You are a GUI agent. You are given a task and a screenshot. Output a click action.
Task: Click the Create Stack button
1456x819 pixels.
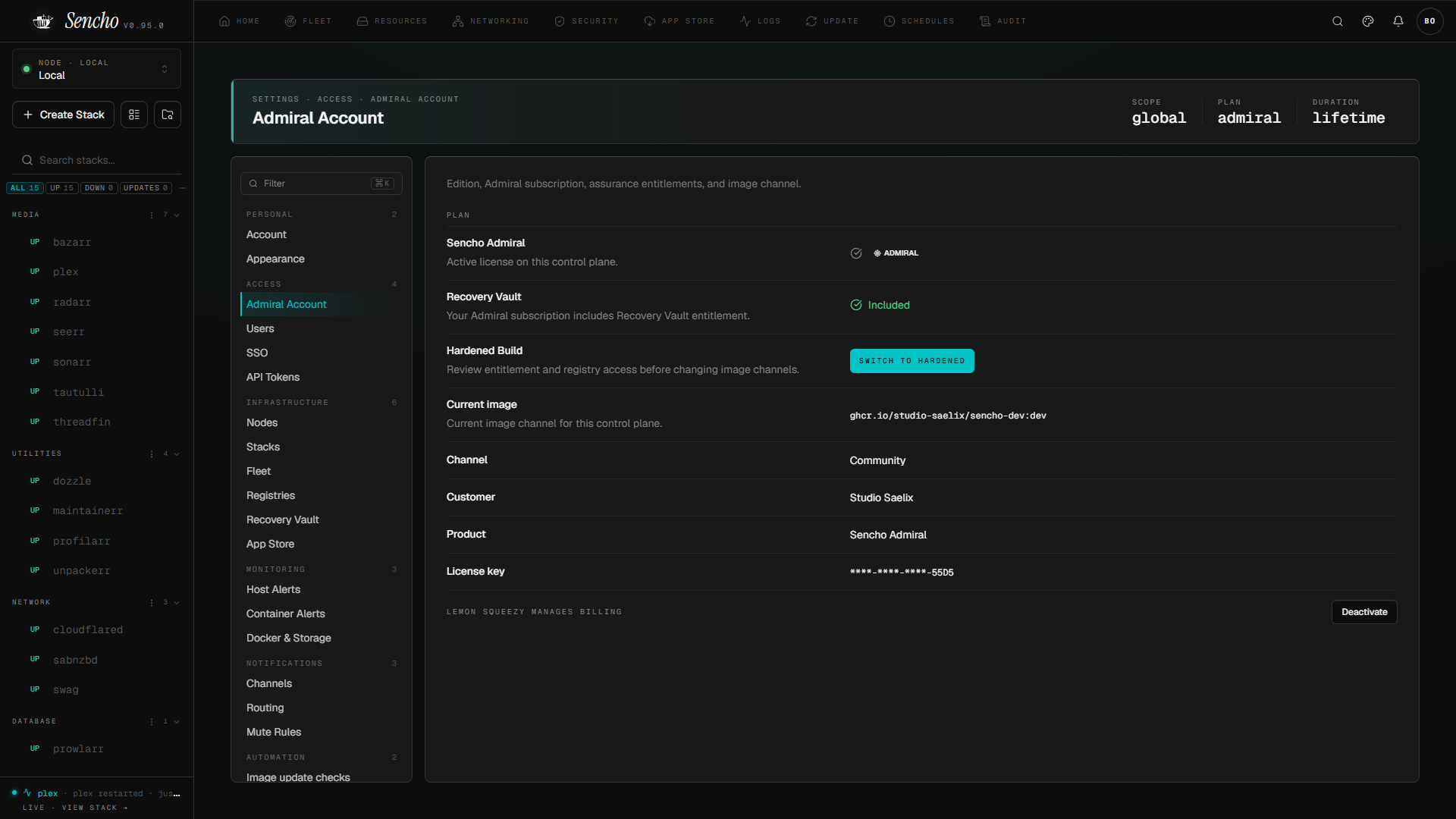pyautogui.click(x=64, y=115)
